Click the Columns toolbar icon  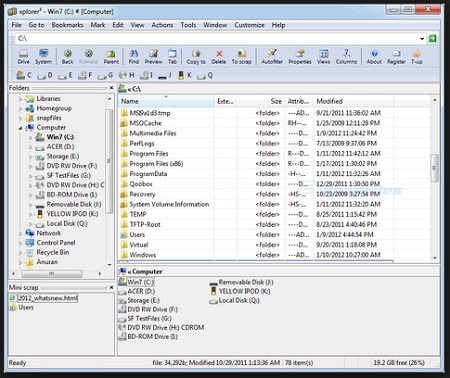pyautogui.click(x=346, y=57)
